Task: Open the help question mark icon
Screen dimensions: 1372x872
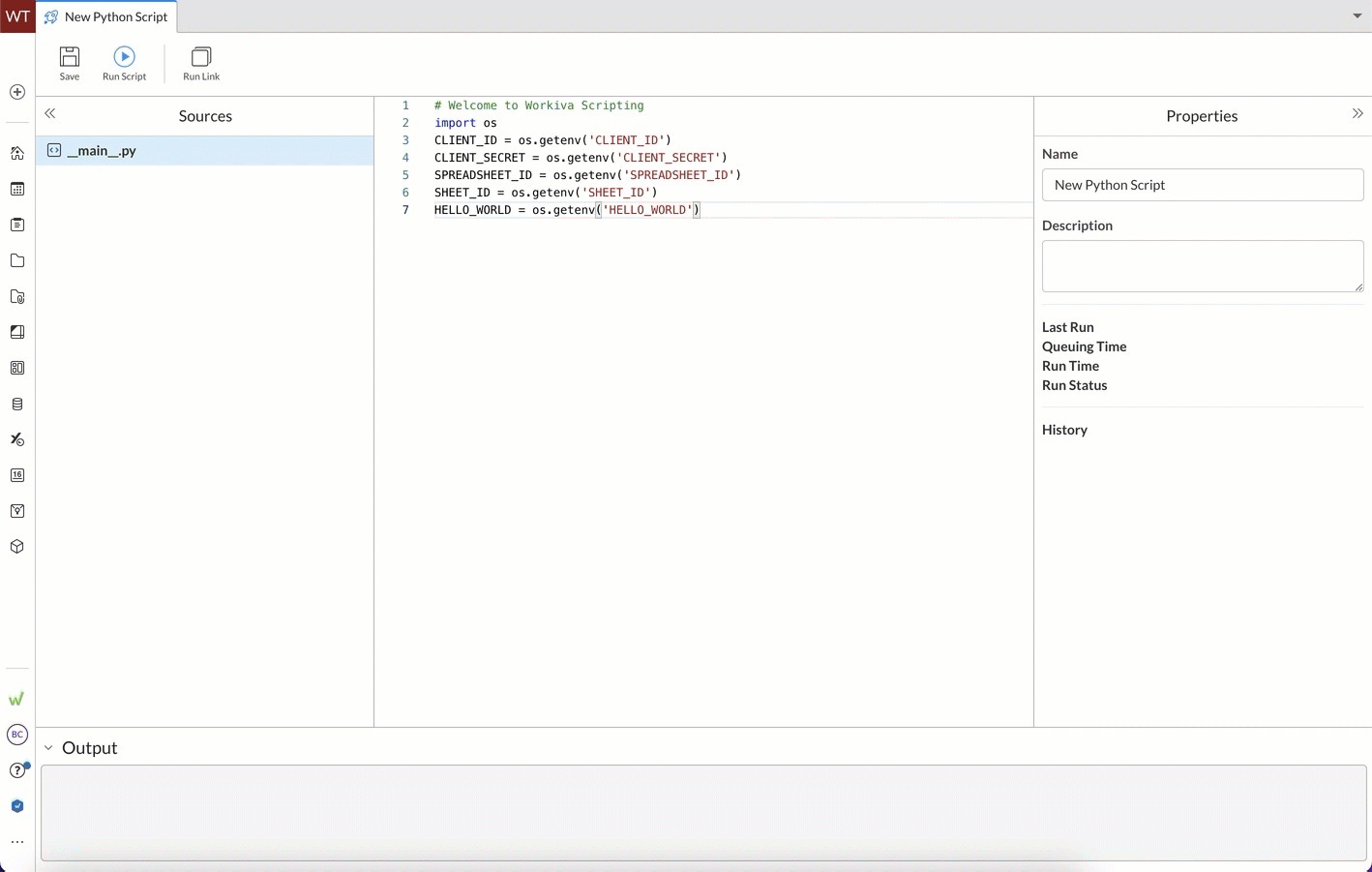Action: click(17, 770)
